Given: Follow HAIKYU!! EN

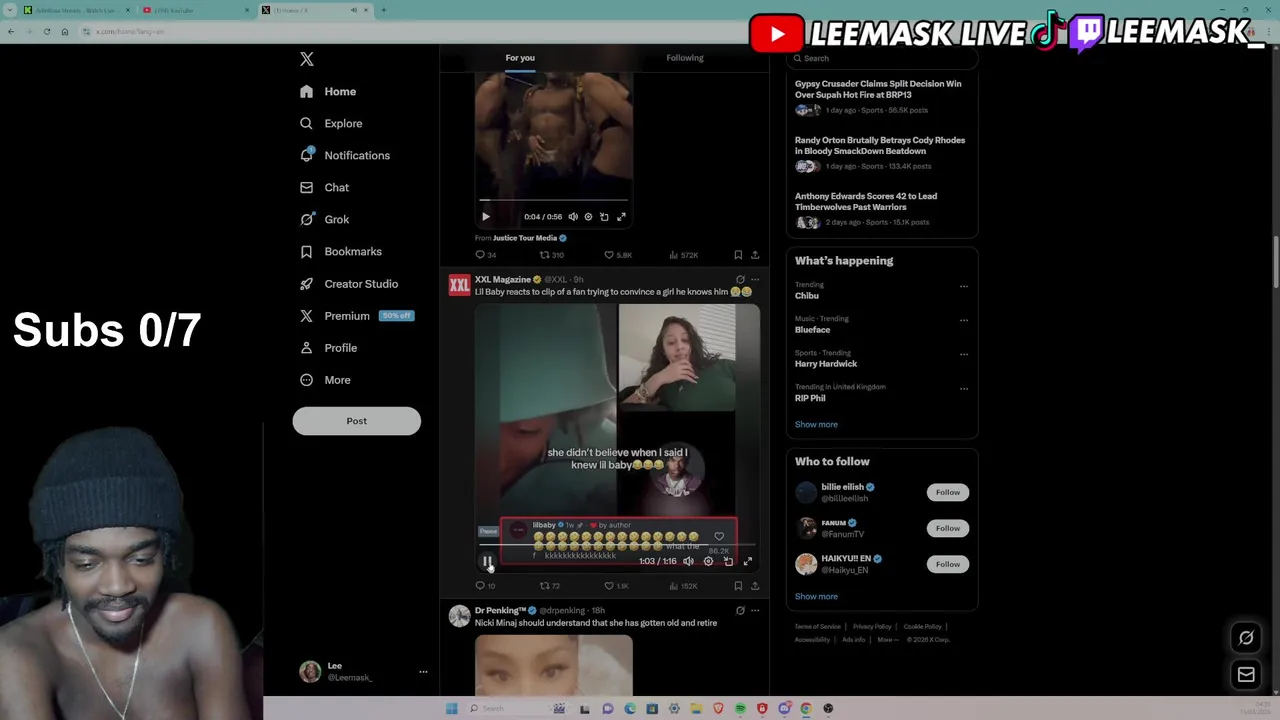Looking at the screenshot, I should [x=948, y=564].
